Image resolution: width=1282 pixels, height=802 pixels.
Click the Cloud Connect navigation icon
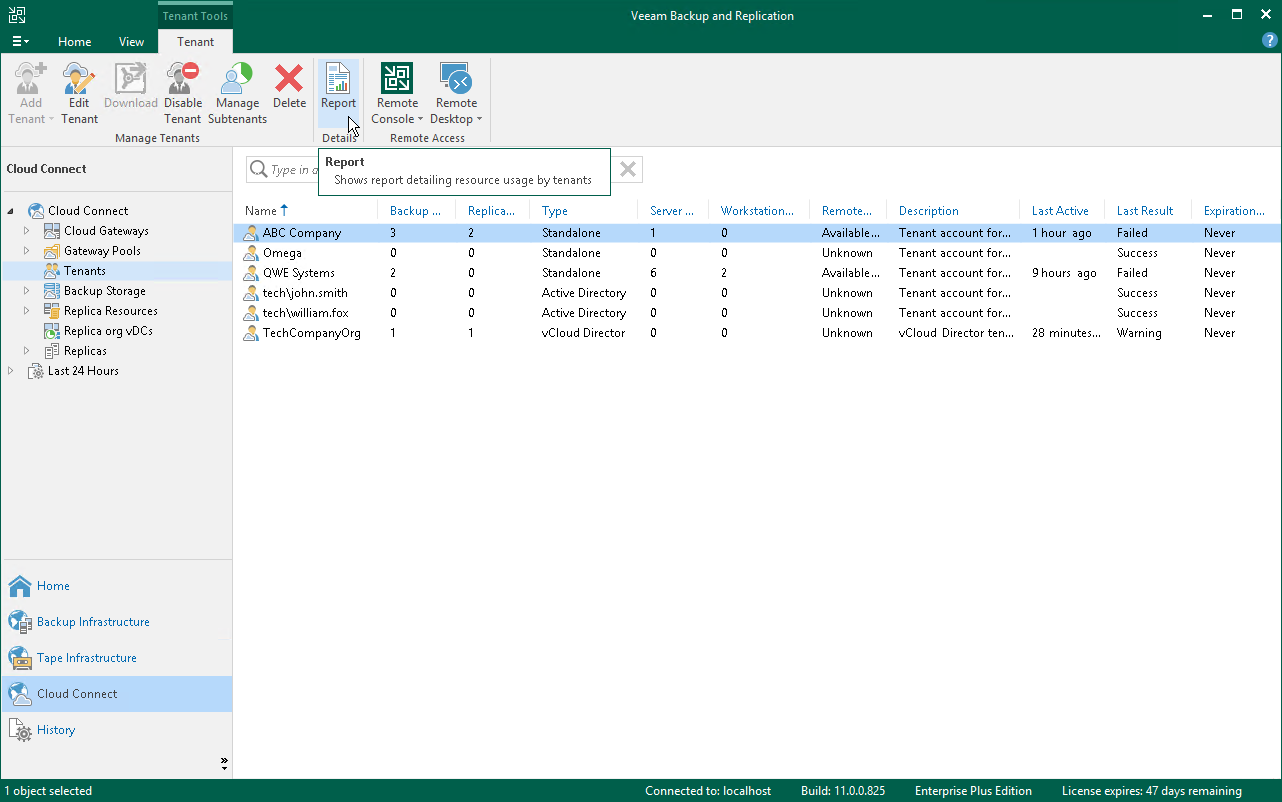coord(20,694)
